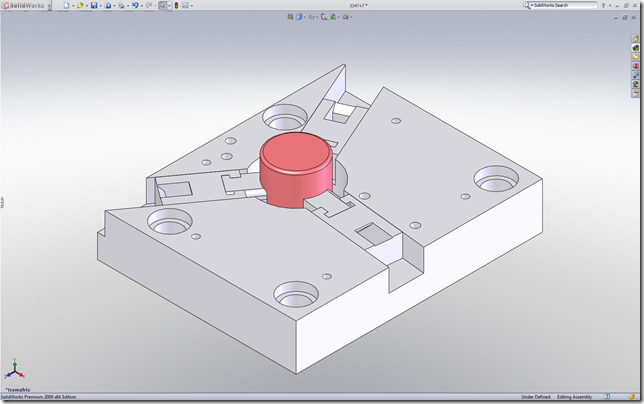Viewport: 644px width, 404px height.
Task: Open the Hide/Show Items glasses icon
Action: [x=311, y=17]
